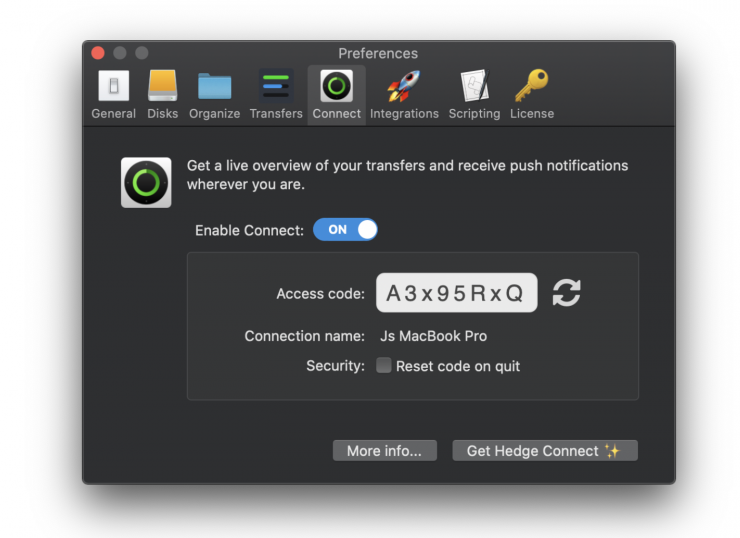The height and width of the screenshot is (538, 740).
Task: Go to the Scripting preferences pane
Action: [474, 95]
